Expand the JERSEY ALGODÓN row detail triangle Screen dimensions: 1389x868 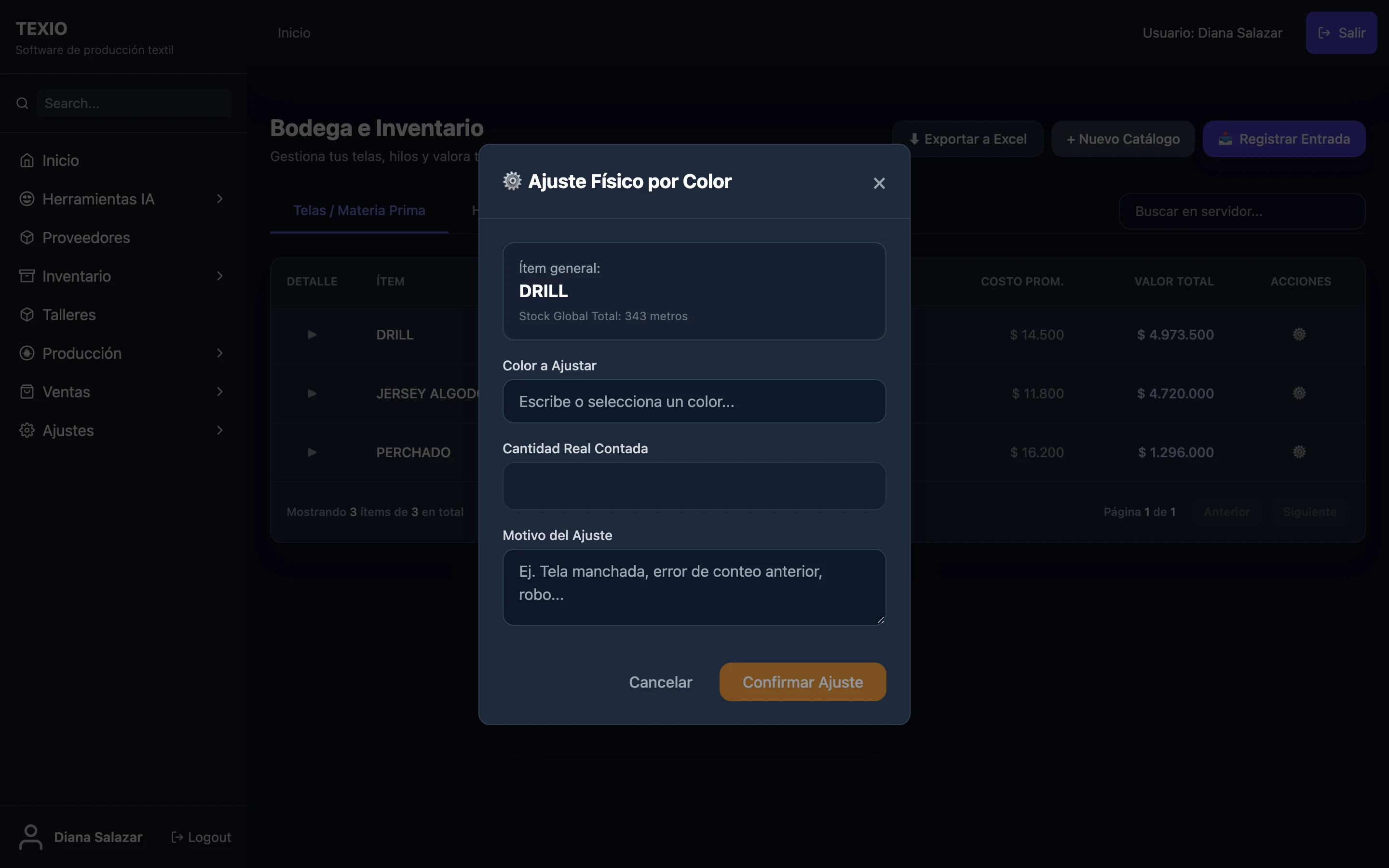tap(312, 393)
